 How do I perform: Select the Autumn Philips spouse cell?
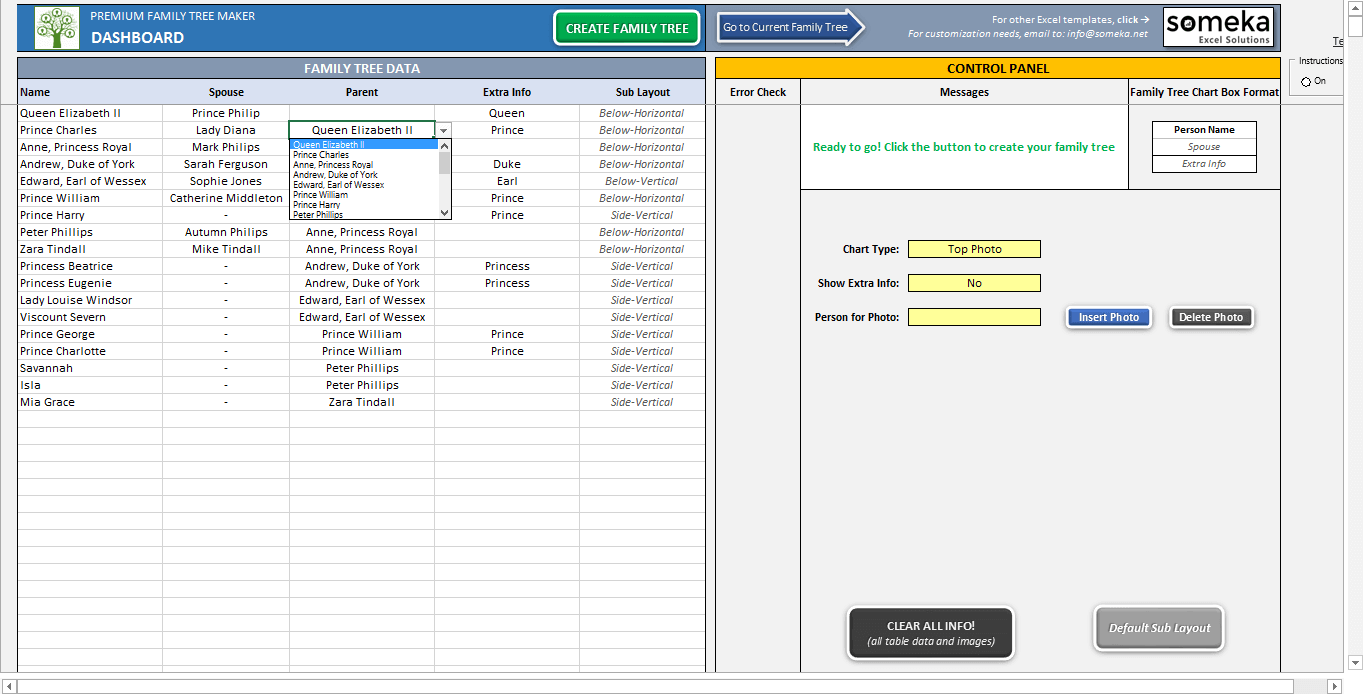coord(226,232)
